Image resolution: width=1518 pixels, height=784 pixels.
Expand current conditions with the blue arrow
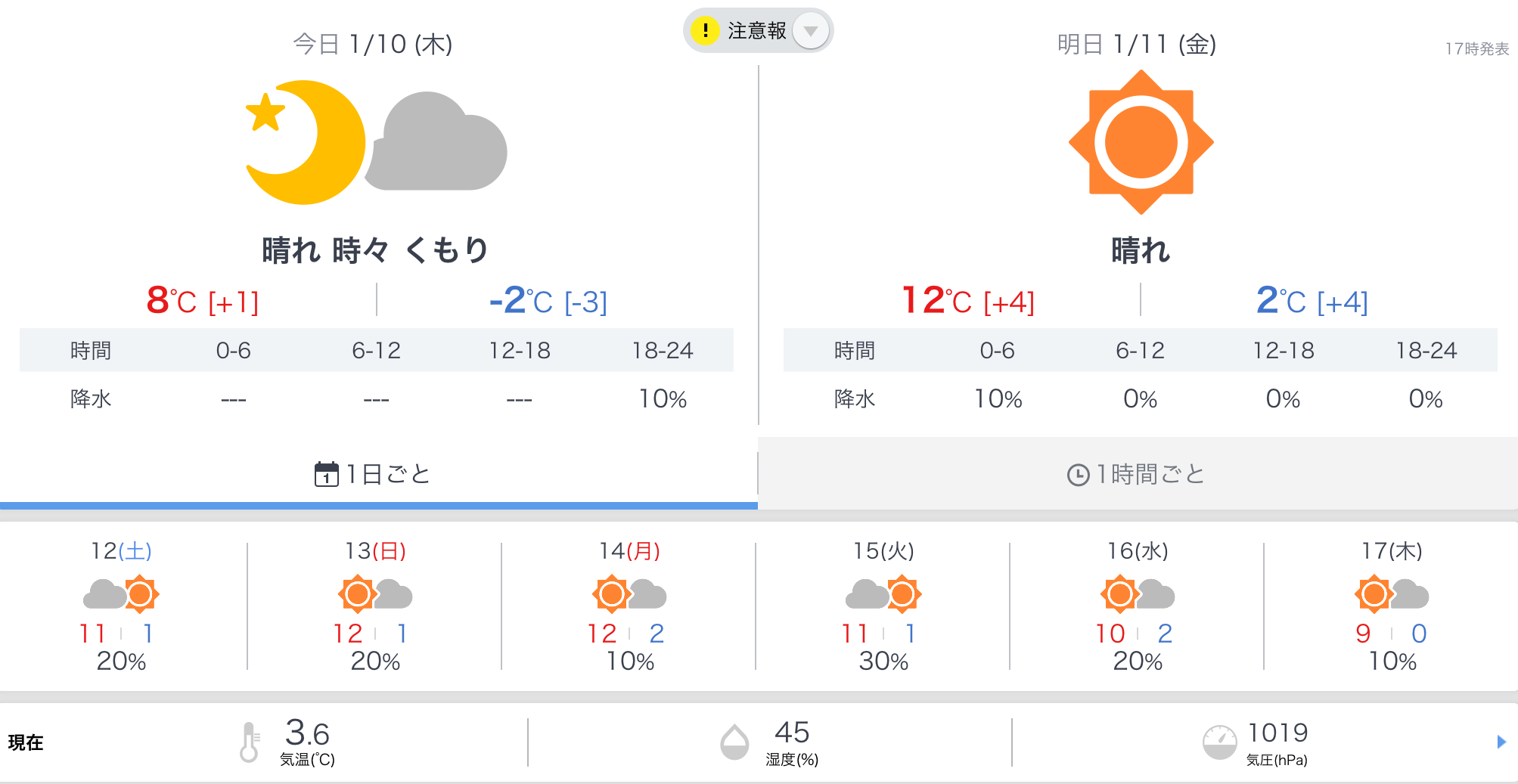coord(1501,742)
